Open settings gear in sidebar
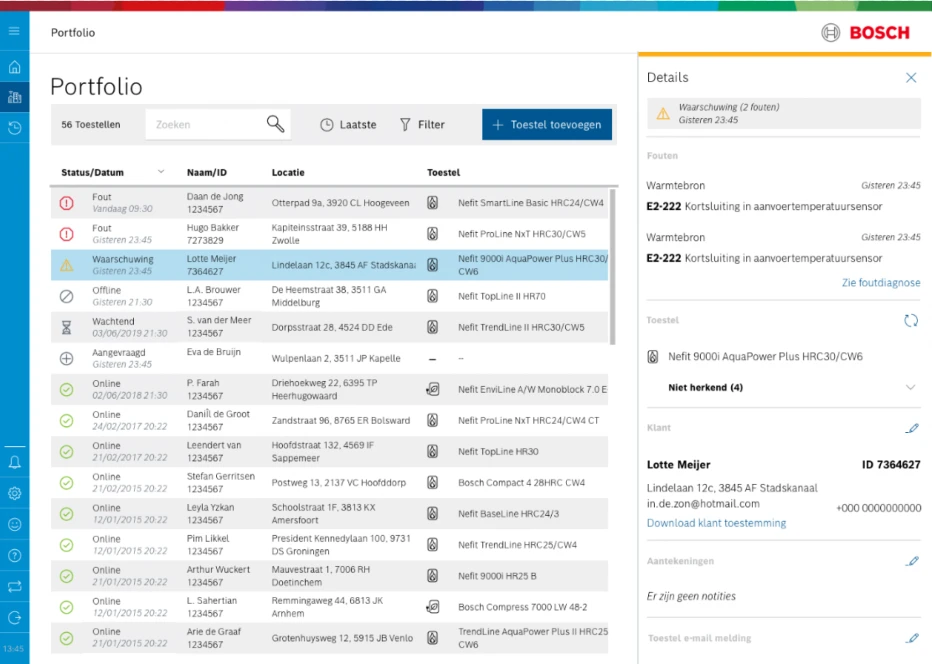 tap(14, 493)
